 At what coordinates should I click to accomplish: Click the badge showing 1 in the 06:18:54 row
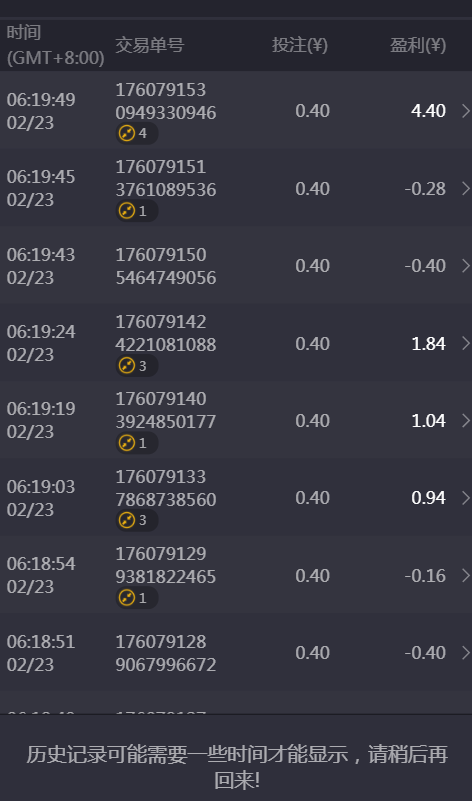tap(136, 598)
